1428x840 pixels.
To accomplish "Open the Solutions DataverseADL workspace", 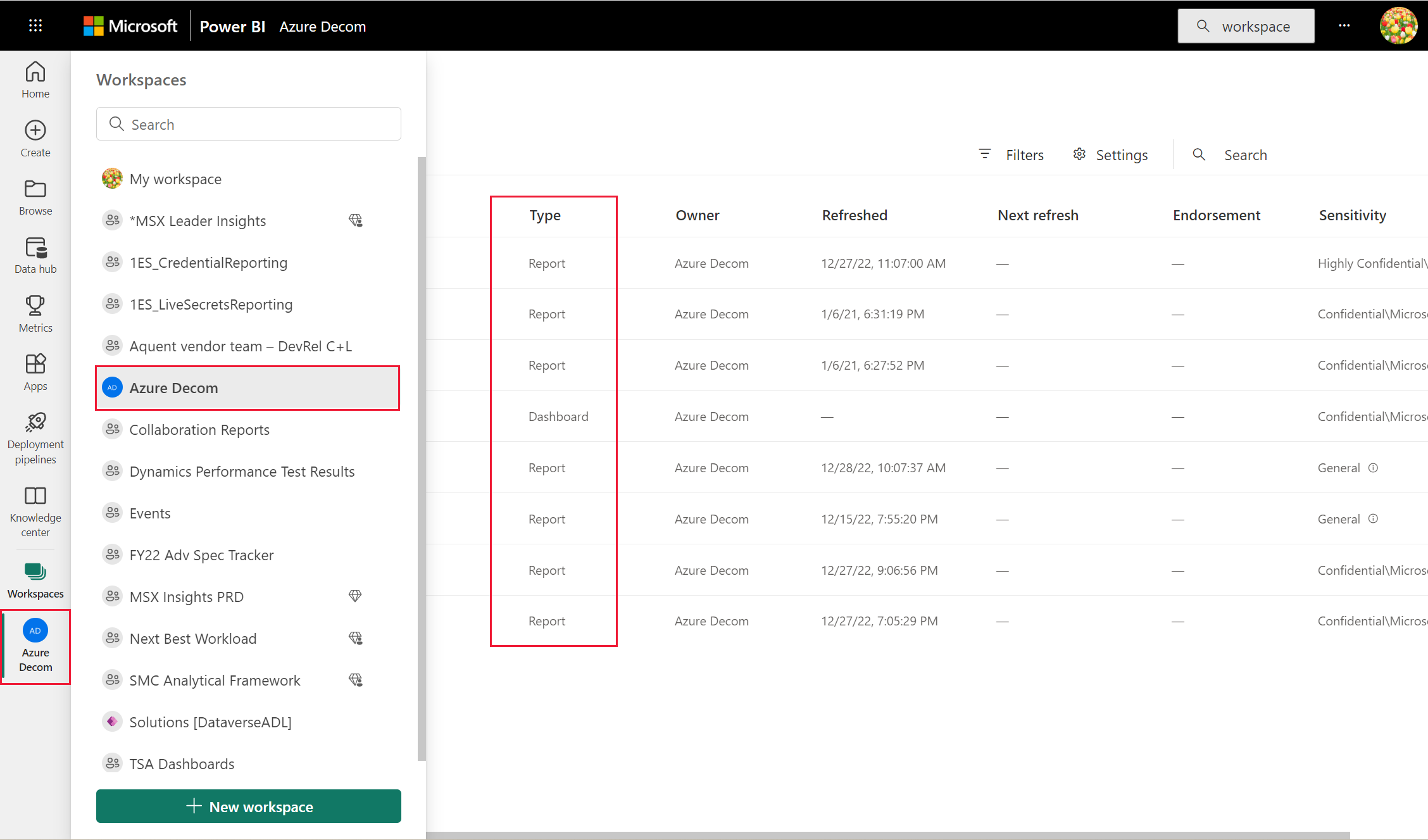I will click(x=211, y=721).
